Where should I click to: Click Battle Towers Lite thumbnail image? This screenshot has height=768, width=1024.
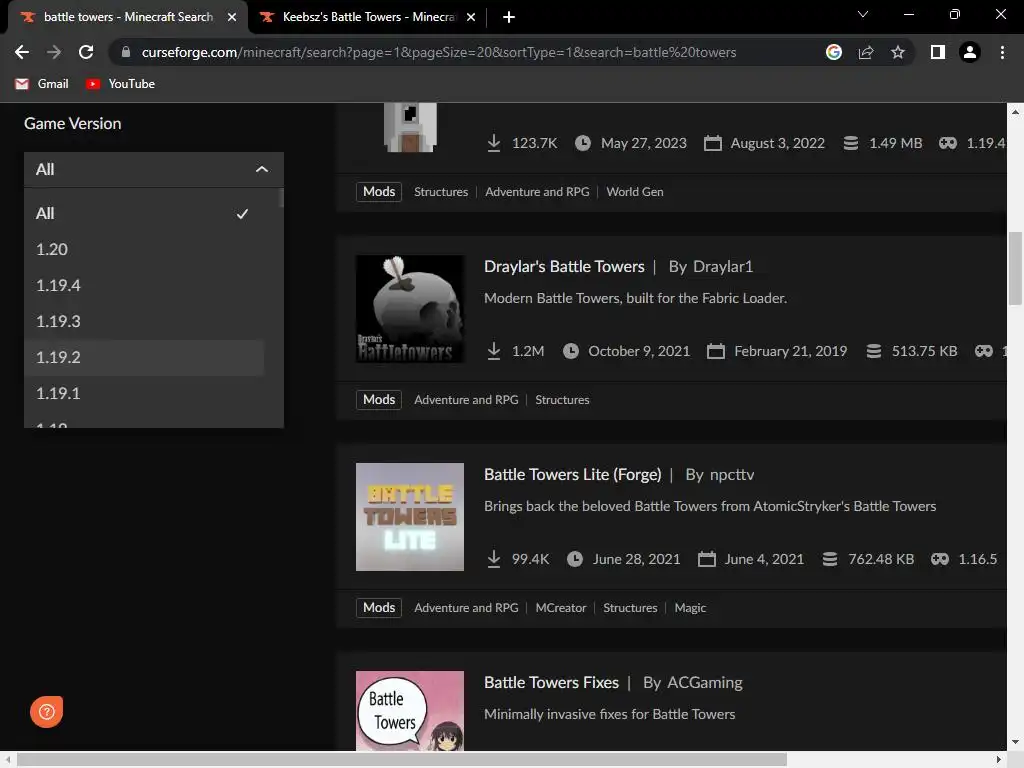[410, 517]
